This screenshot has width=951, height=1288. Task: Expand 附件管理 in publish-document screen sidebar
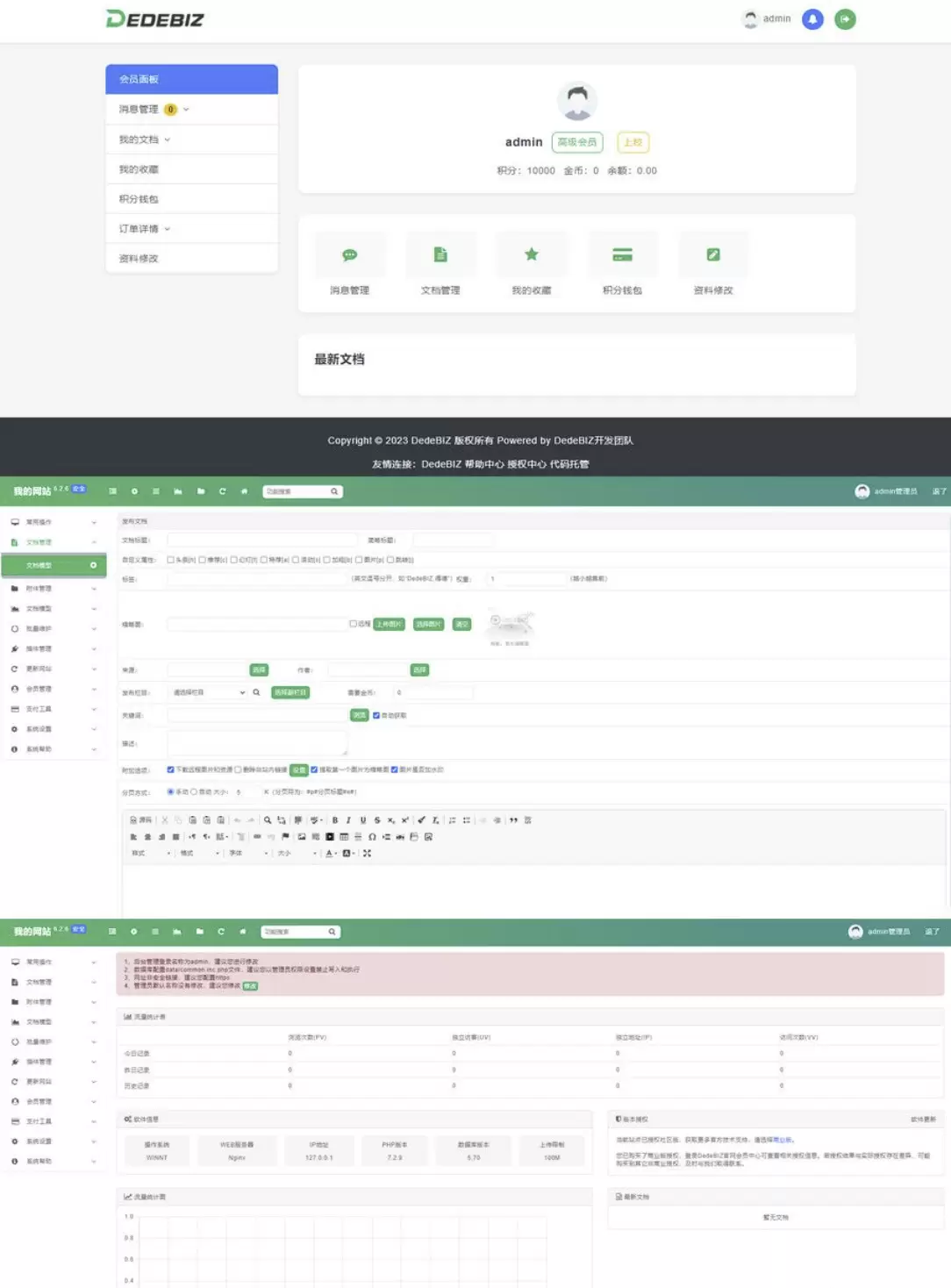[x=54, y=589]
